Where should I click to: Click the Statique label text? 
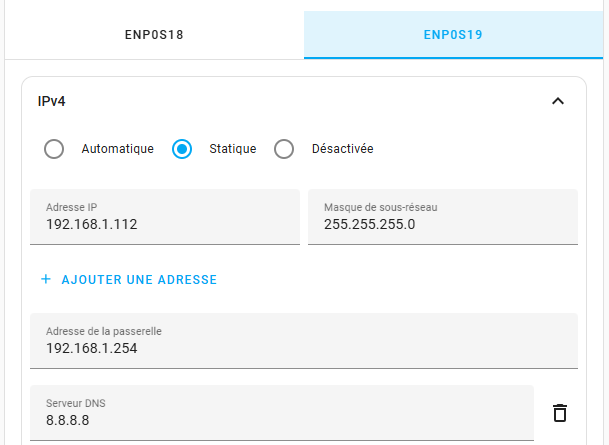point(233,149)
